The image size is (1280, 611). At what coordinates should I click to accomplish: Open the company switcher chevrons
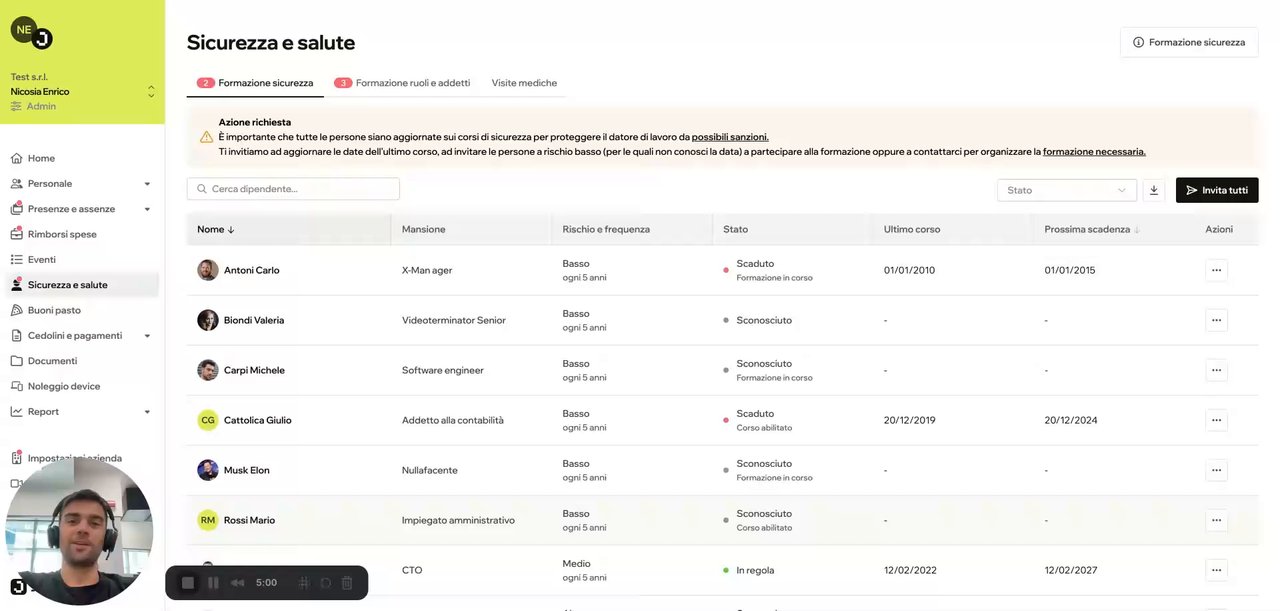151,91
